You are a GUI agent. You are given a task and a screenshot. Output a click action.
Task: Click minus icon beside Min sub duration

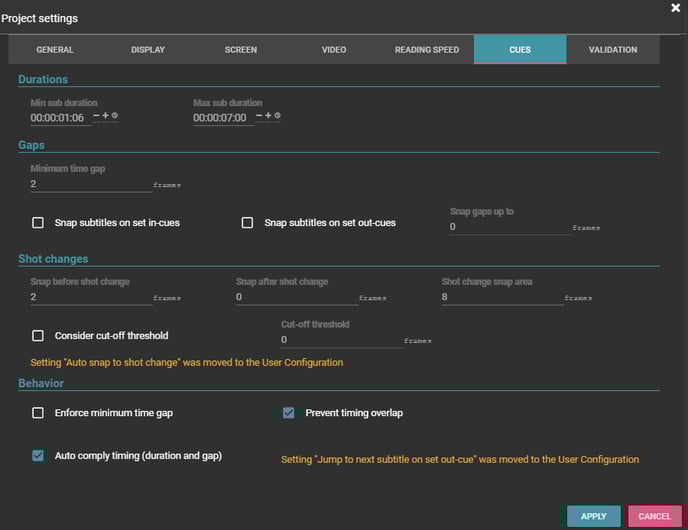coord(96,116)
